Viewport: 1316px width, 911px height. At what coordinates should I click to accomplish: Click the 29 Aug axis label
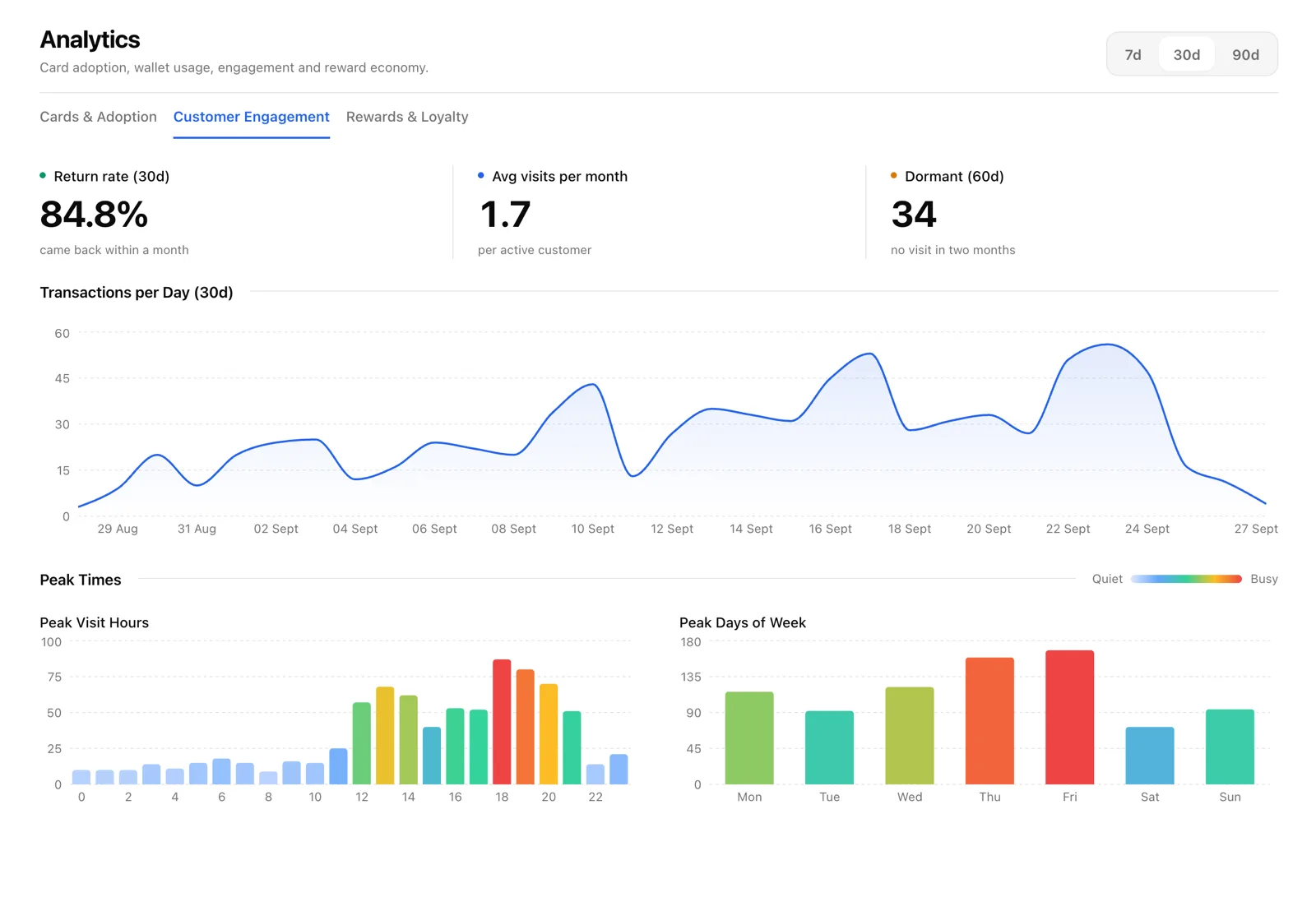point(118,529)
